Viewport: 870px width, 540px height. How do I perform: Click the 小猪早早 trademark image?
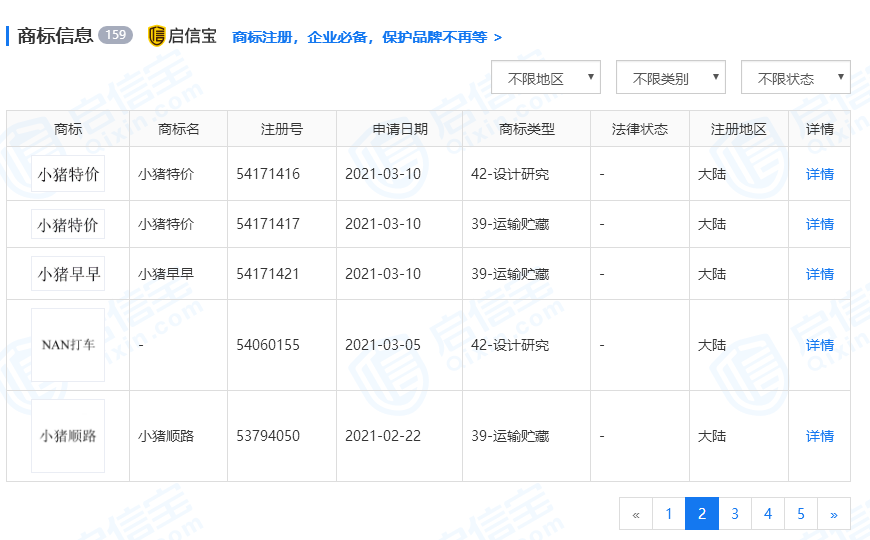pos(68,274)
